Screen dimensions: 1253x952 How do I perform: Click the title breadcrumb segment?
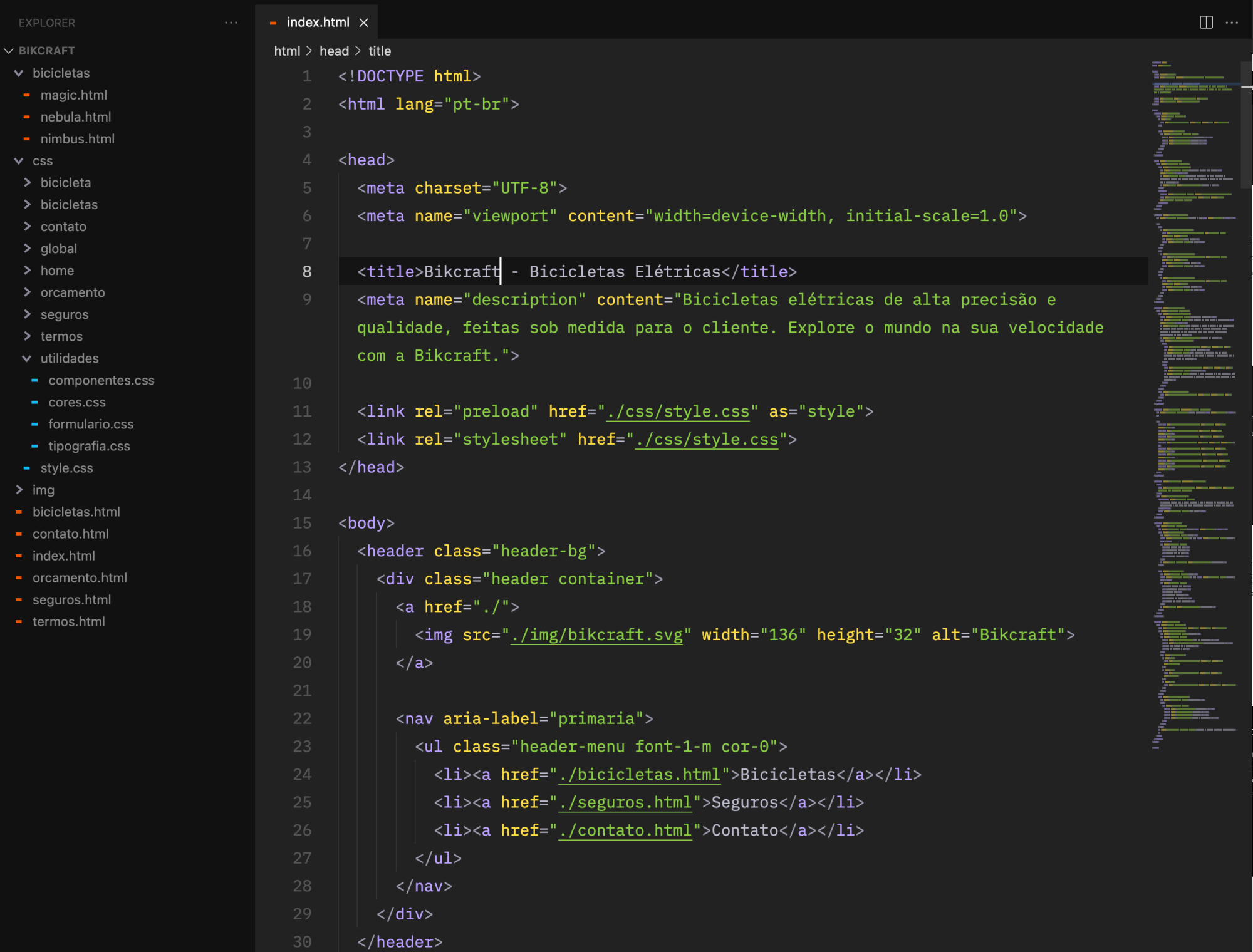tap(380, 51)
